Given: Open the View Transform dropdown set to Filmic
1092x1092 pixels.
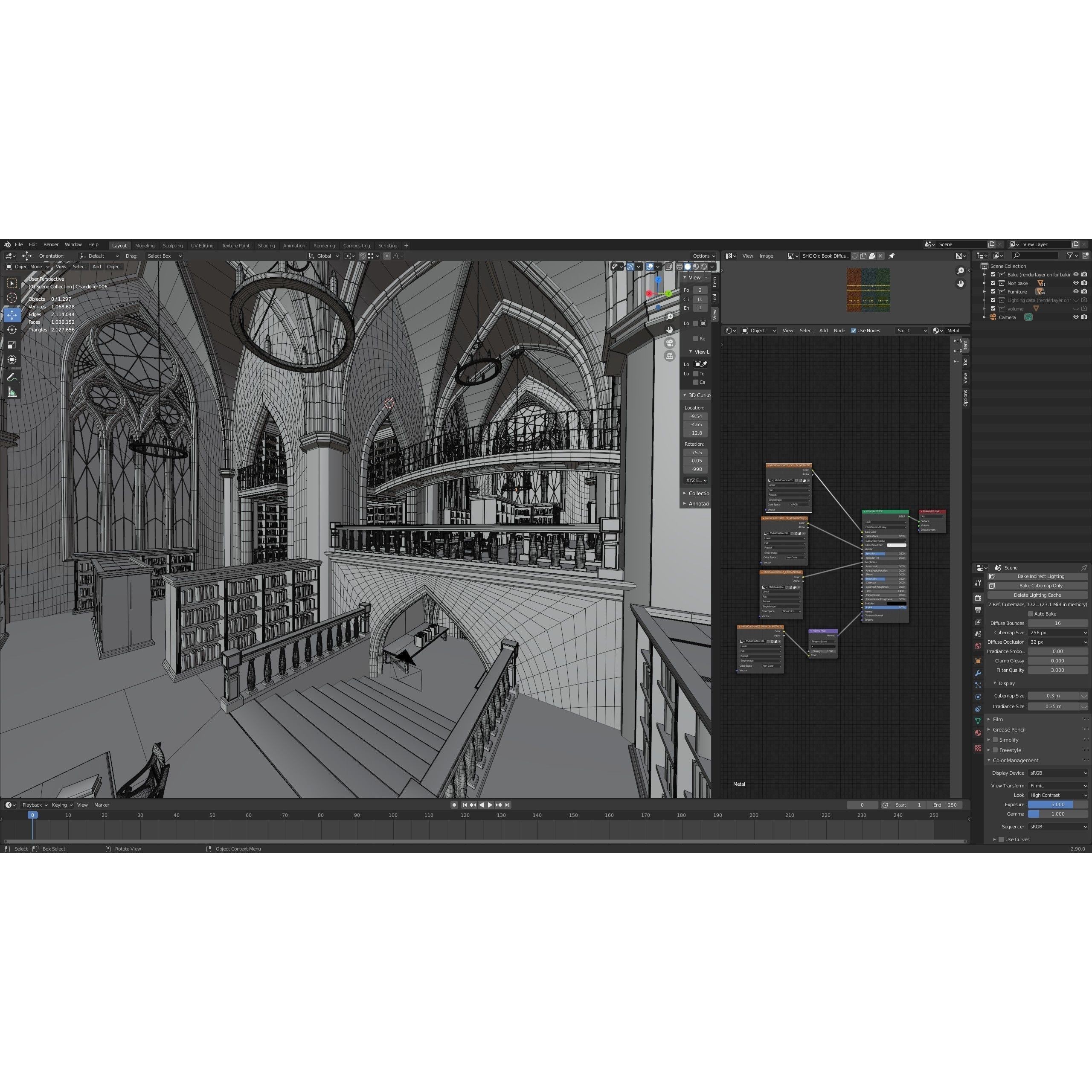Looking at the screenshot, I should 1057,786.
